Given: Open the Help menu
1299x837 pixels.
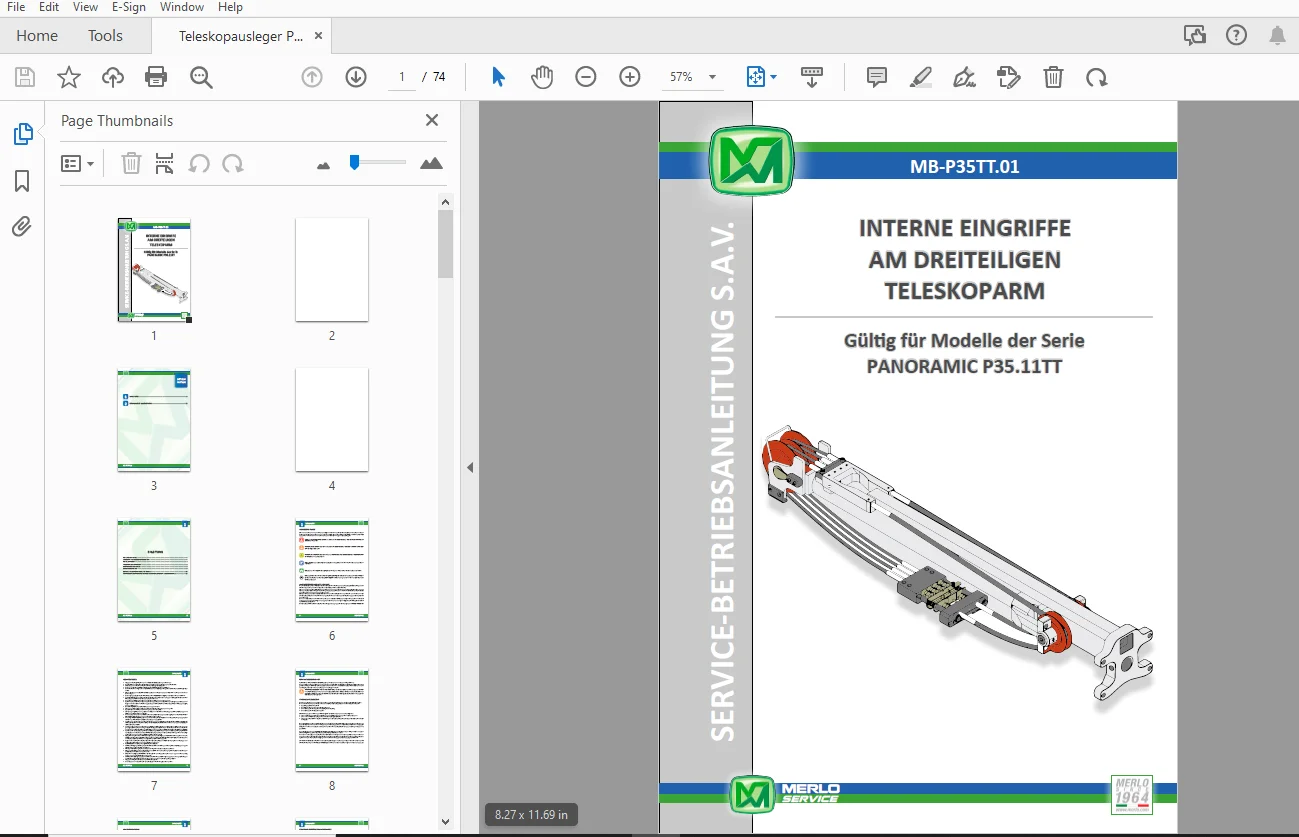Looking at the screenshot, I should pyautogui.click(x=230, y=7).
